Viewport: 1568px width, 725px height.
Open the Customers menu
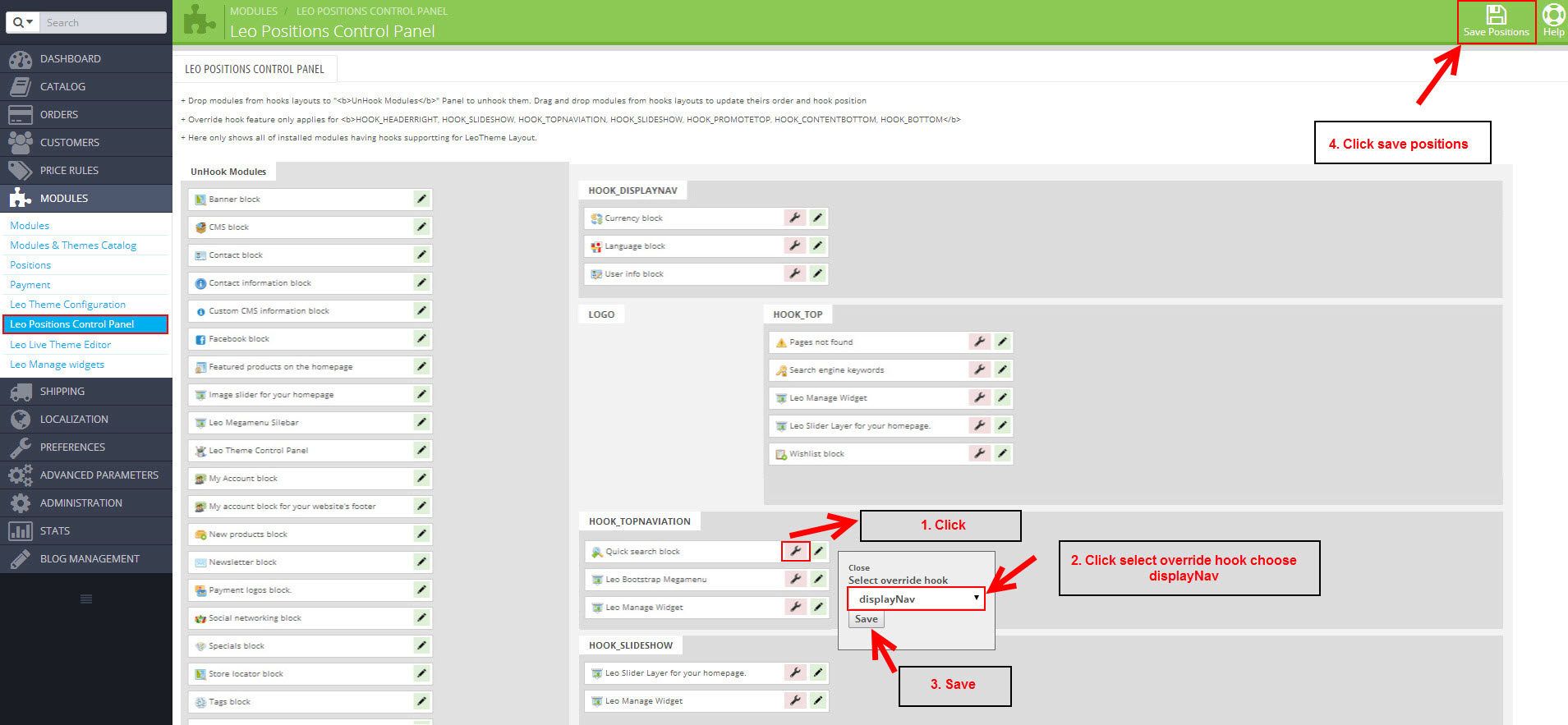click(86, 142)
